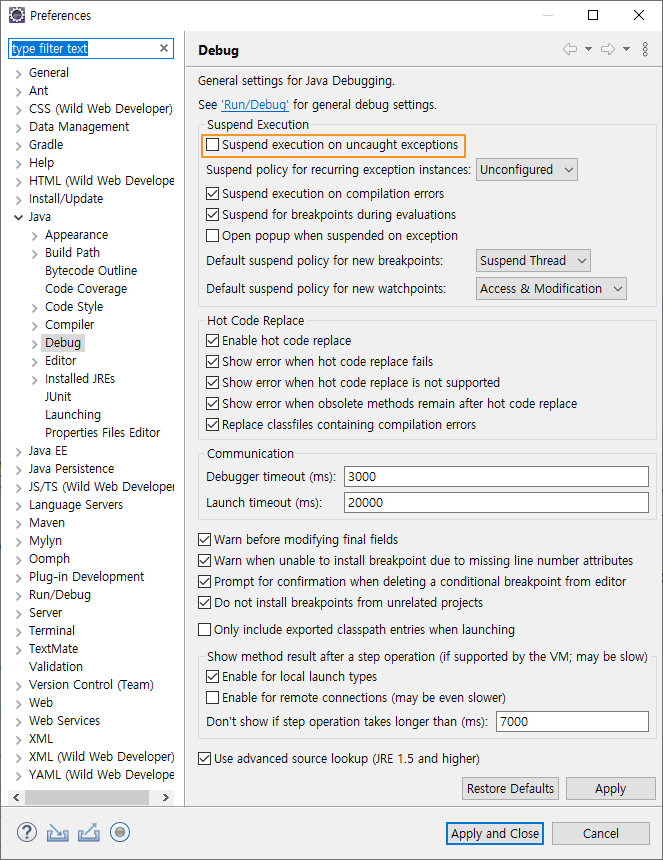The height and width of the screenshot is (860, 663).
Task: Toggle Enable for local launch types
Action: pos(212,677)
